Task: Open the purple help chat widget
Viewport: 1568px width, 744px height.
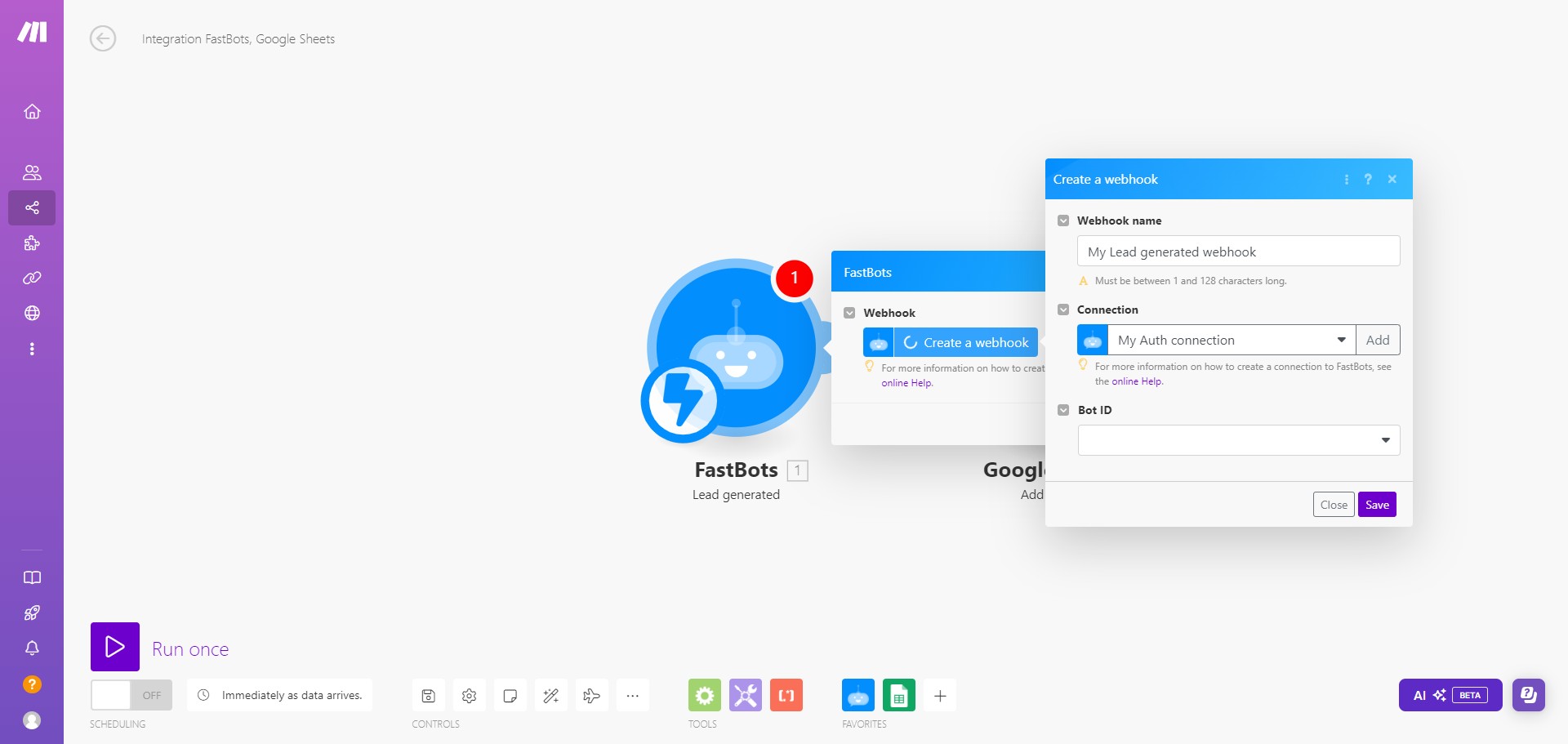Action: (1529, 695)
